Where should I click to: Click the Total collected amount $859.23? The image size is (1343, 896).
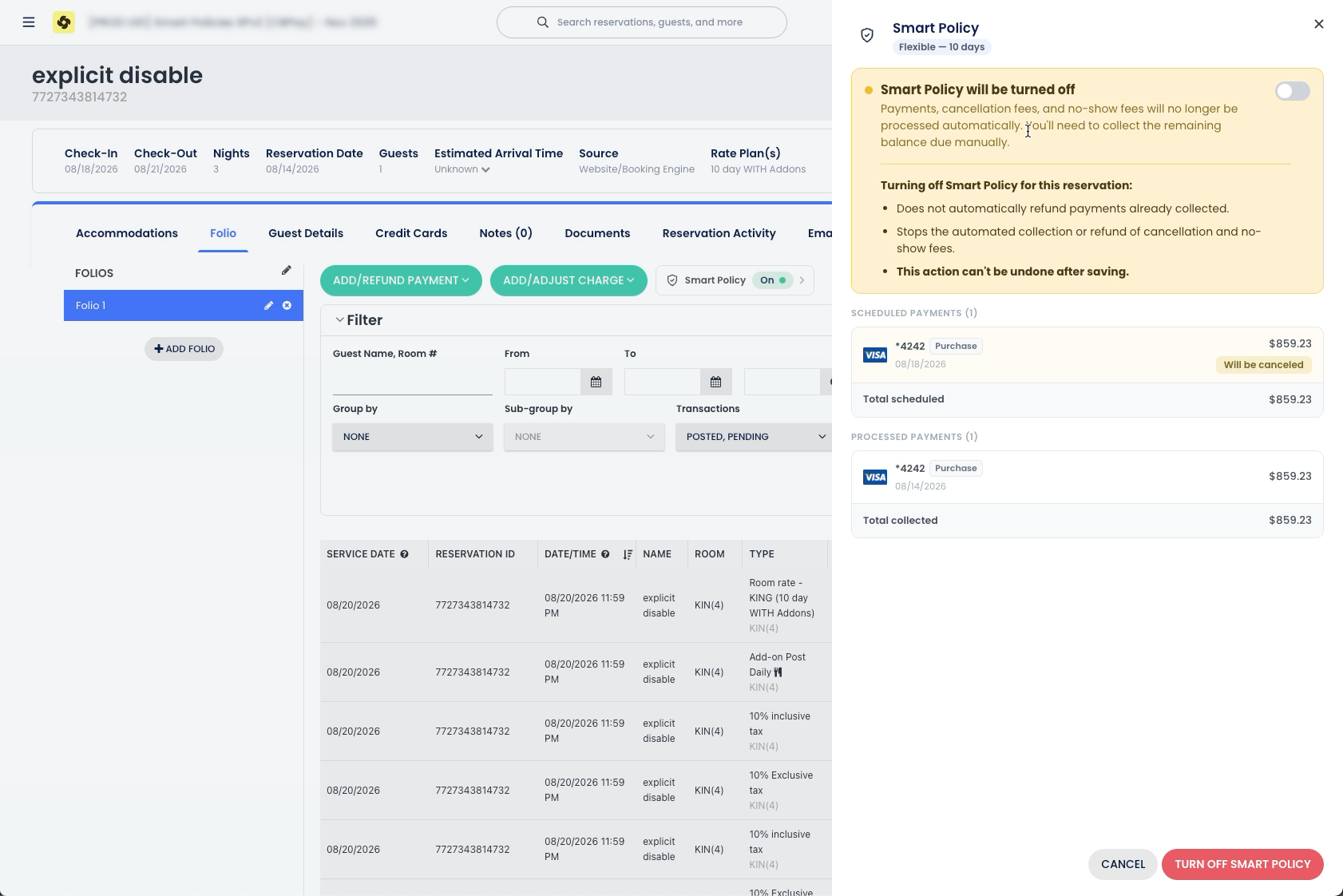point(1290,520)
